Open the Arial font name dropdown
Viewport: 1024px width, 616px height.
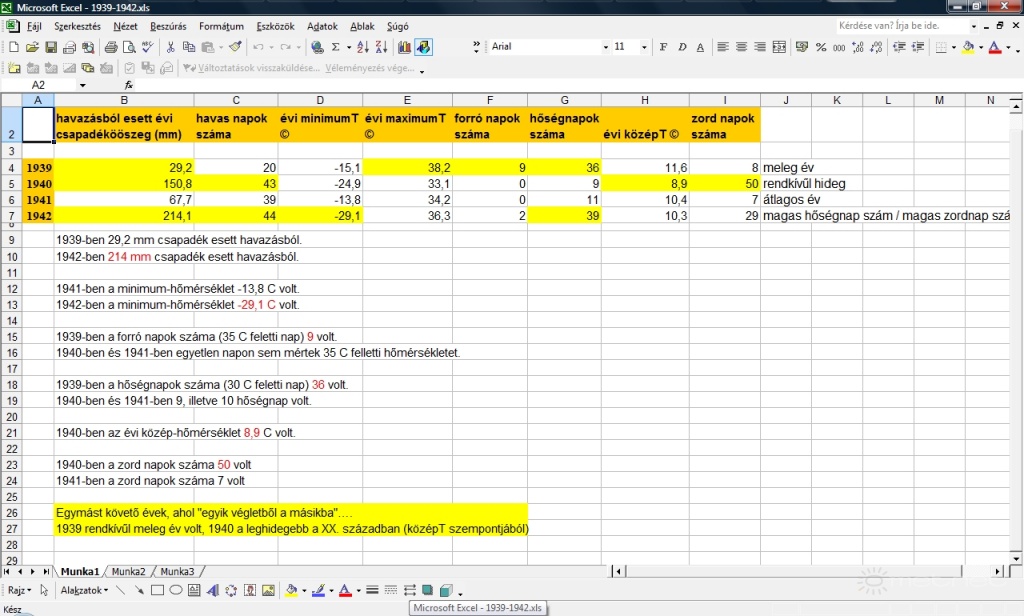pos(605,47)
